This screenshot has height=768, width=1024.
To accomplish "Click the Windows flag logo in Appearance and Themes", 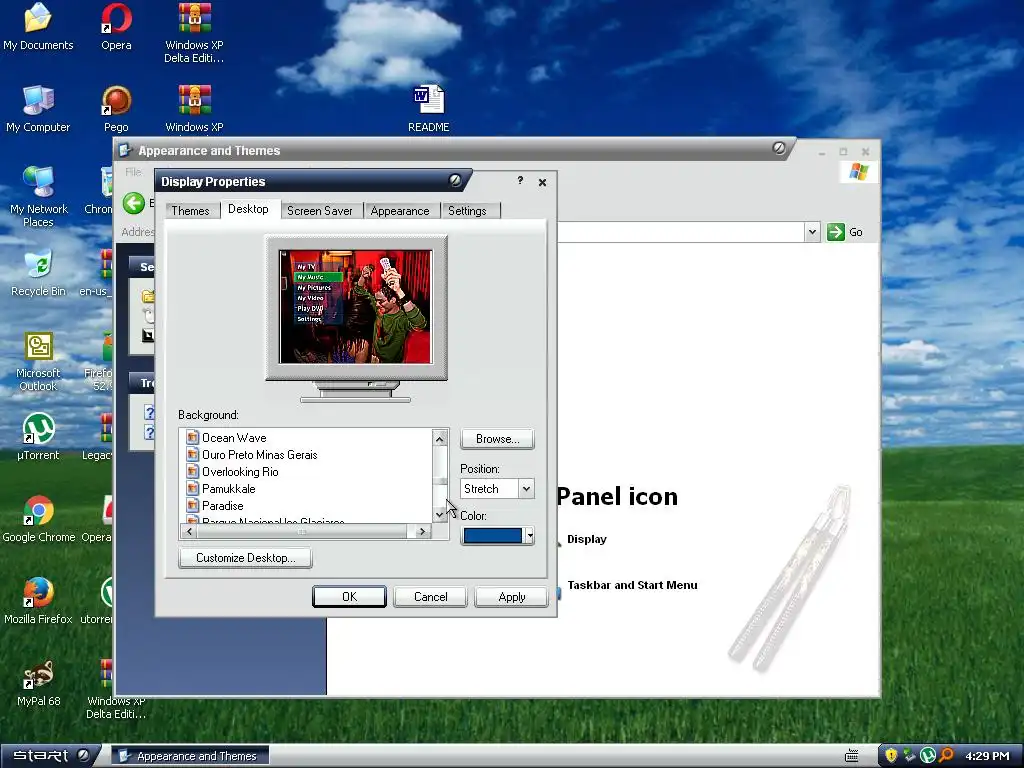I will [858, 172].
